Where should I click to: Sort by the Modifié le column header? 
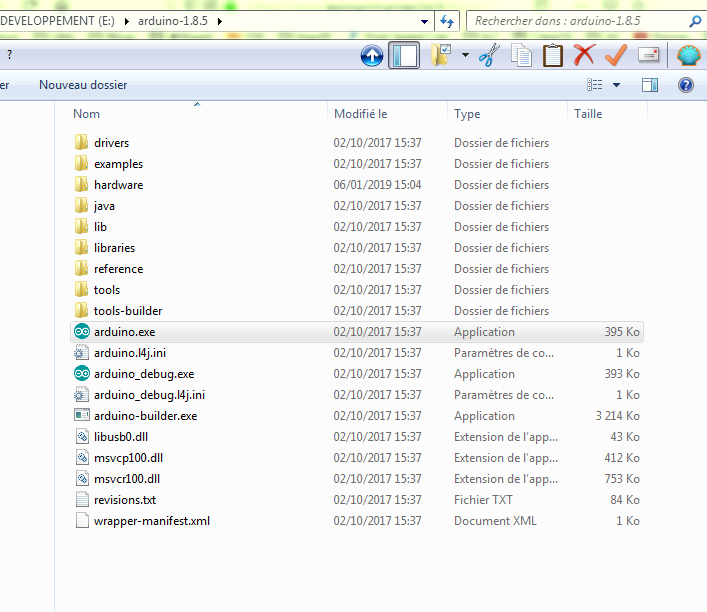[x=360, y=114]
